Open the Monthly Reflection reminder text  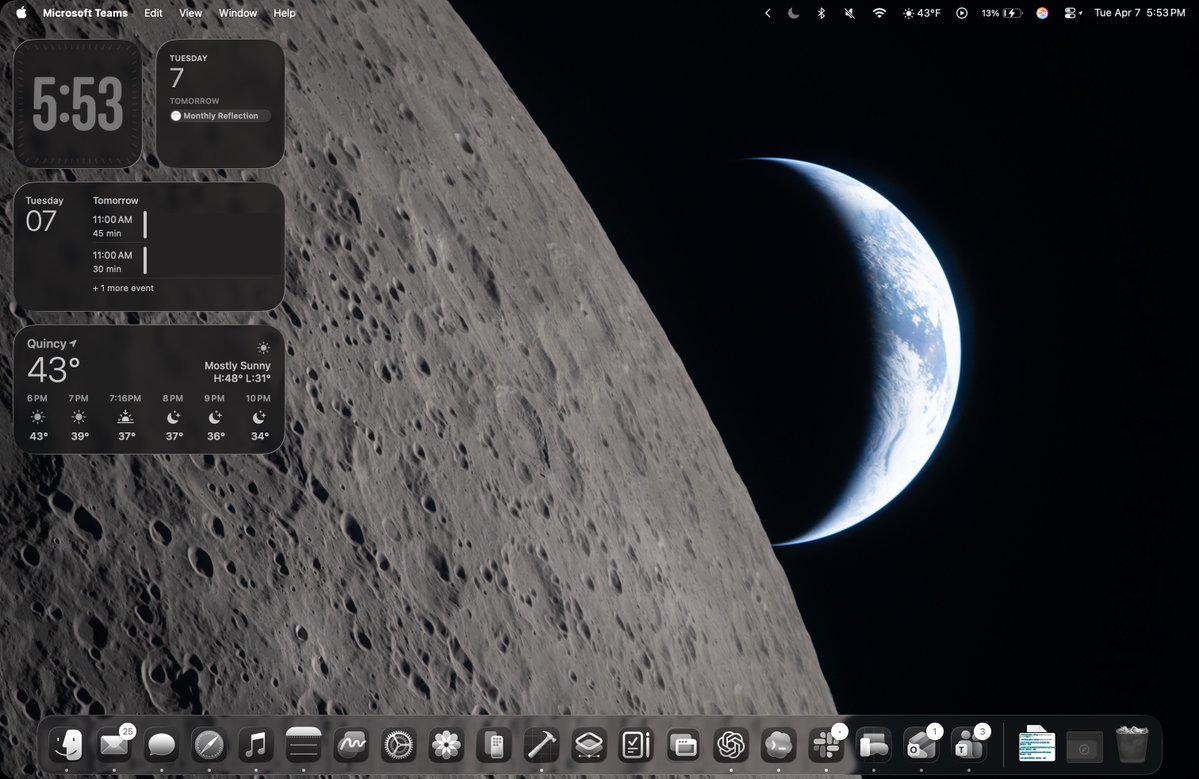220,116
